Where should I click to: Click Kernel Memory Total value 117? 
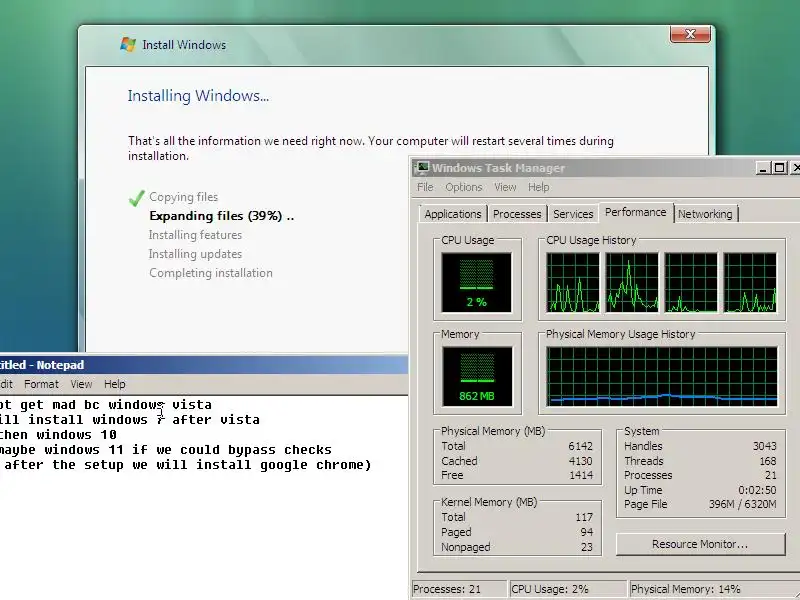pos(584,517)
